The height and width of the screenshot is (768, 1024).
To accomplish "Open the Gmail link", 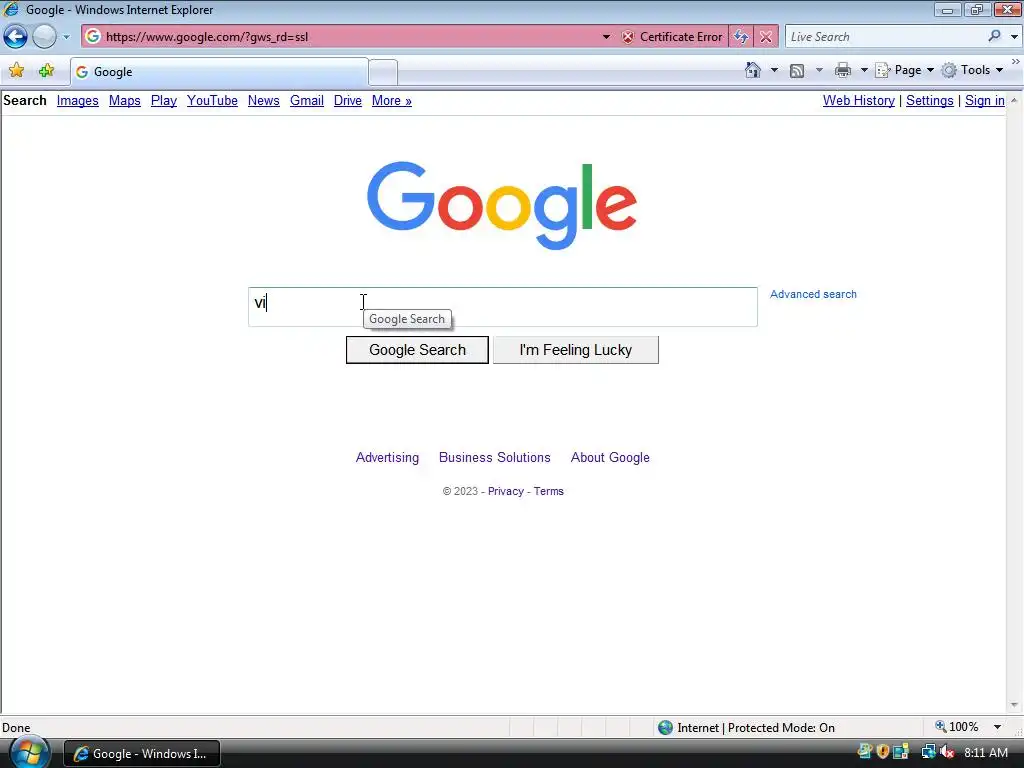I will click(x=307, y=101).
